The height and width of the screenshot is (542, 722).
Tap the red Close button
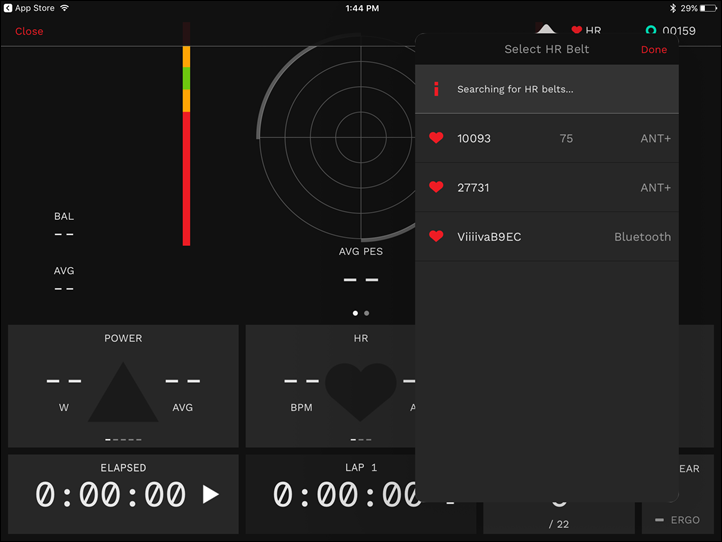point(29,31)
